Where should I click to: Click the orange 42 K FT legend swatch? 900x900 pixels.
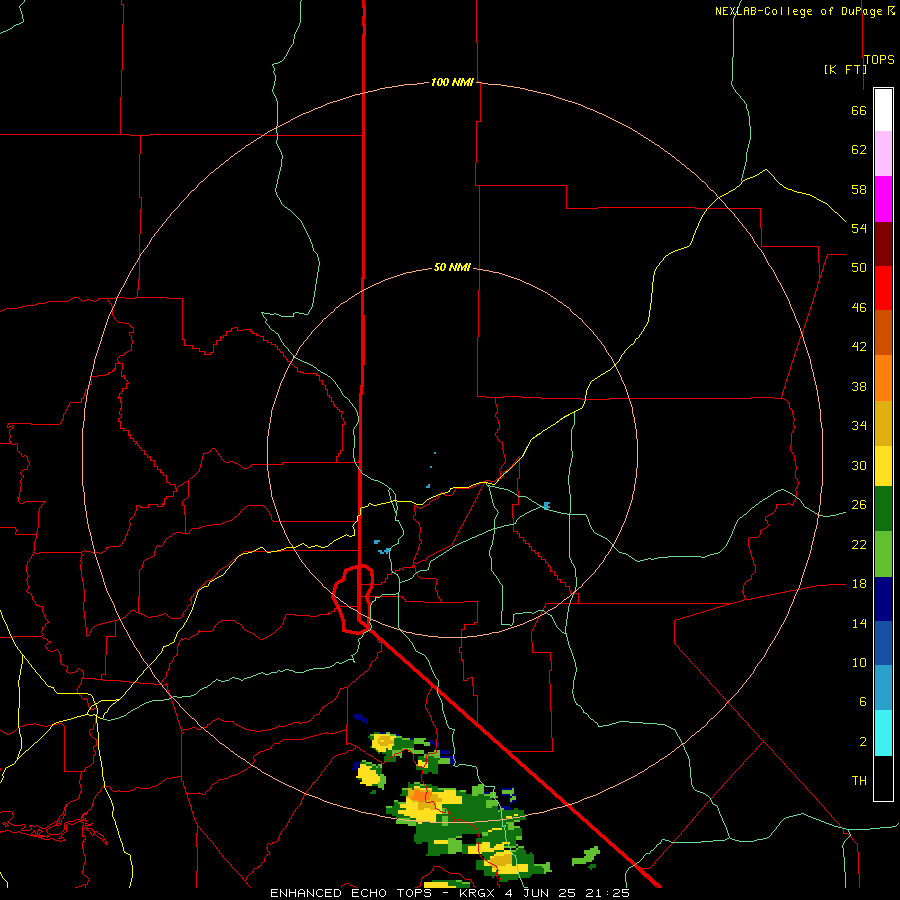tap(883, 378)
